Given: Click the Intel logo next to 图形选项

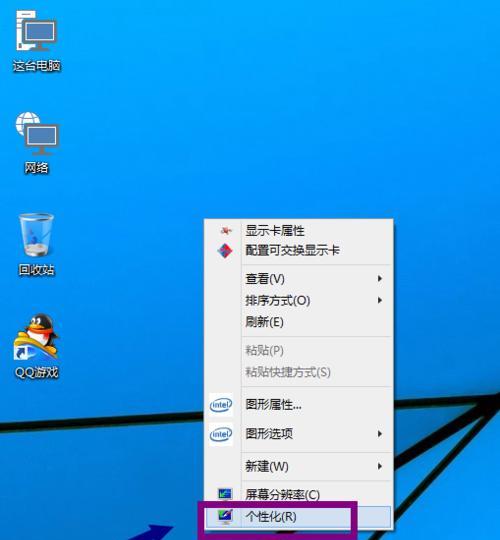Looking at the screenshot, I should click(221, 434).
